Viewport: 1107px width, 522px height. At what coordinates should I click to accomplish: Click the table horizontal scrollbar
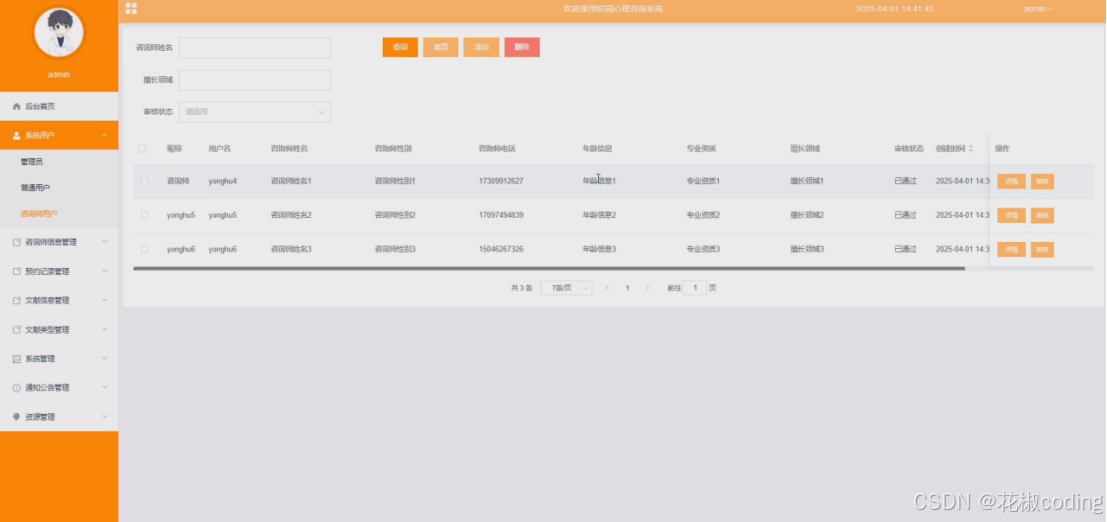click(549, 268)
